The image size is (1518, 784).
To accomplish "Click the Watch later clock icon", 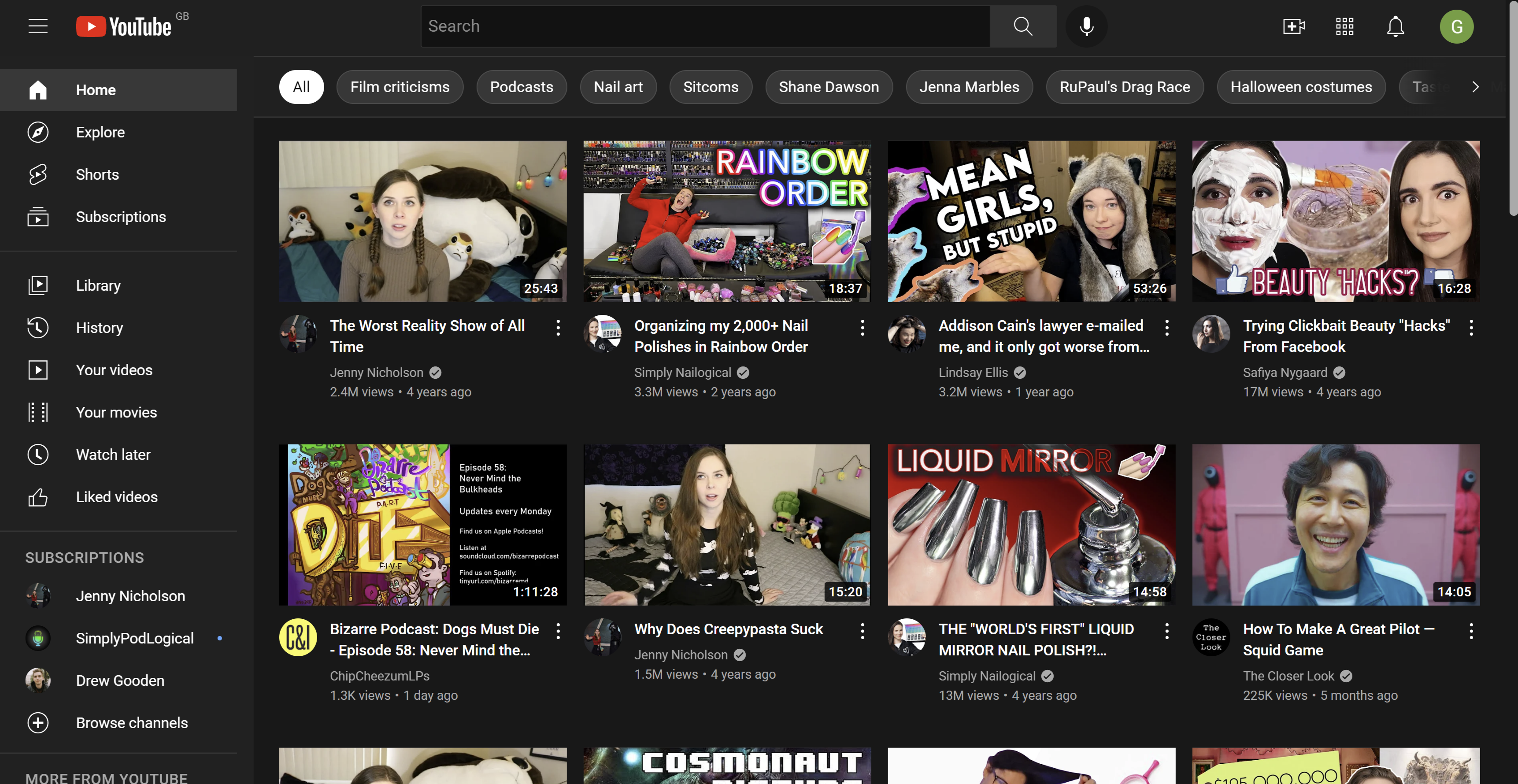I will [38, 455].
